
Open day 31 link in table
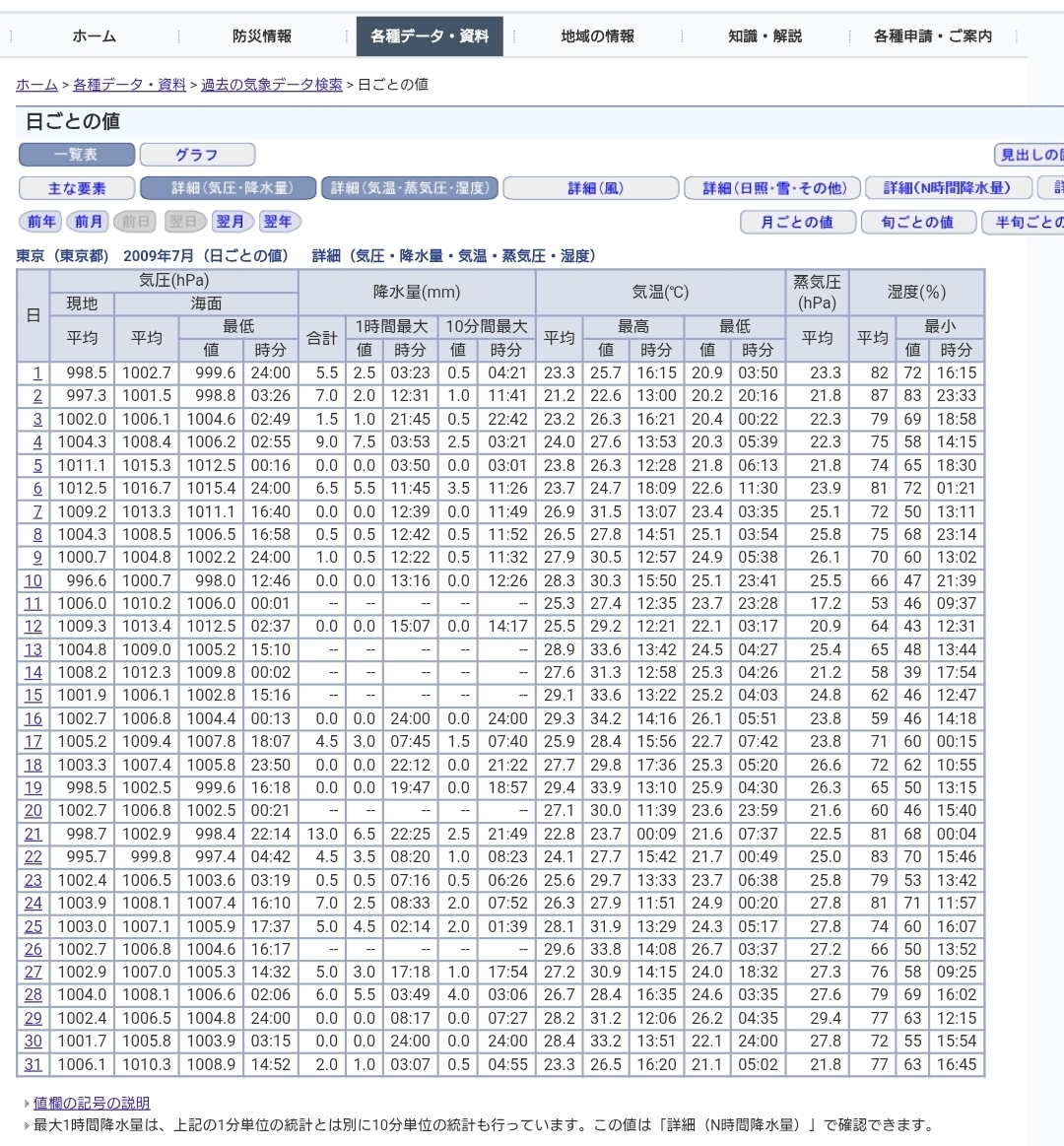point(33,1064)
